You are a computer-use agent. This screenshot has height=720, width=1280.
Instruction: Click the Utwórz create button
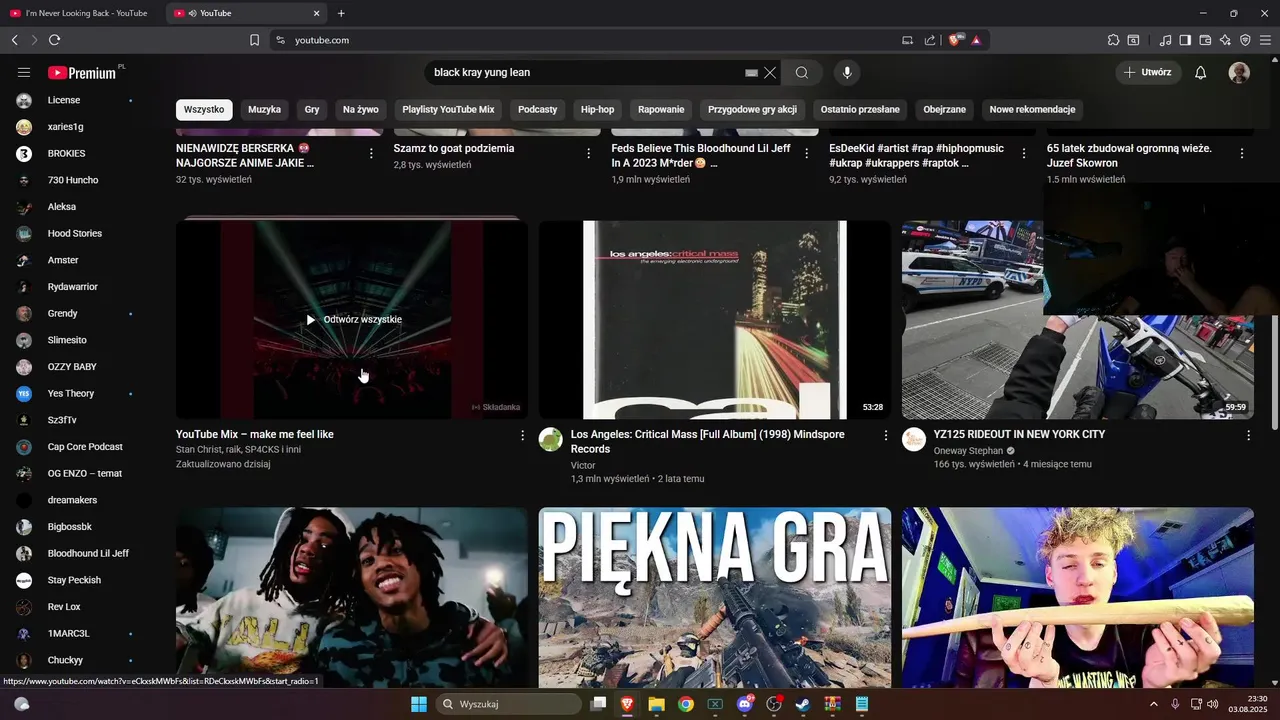tap(1148, 73)
